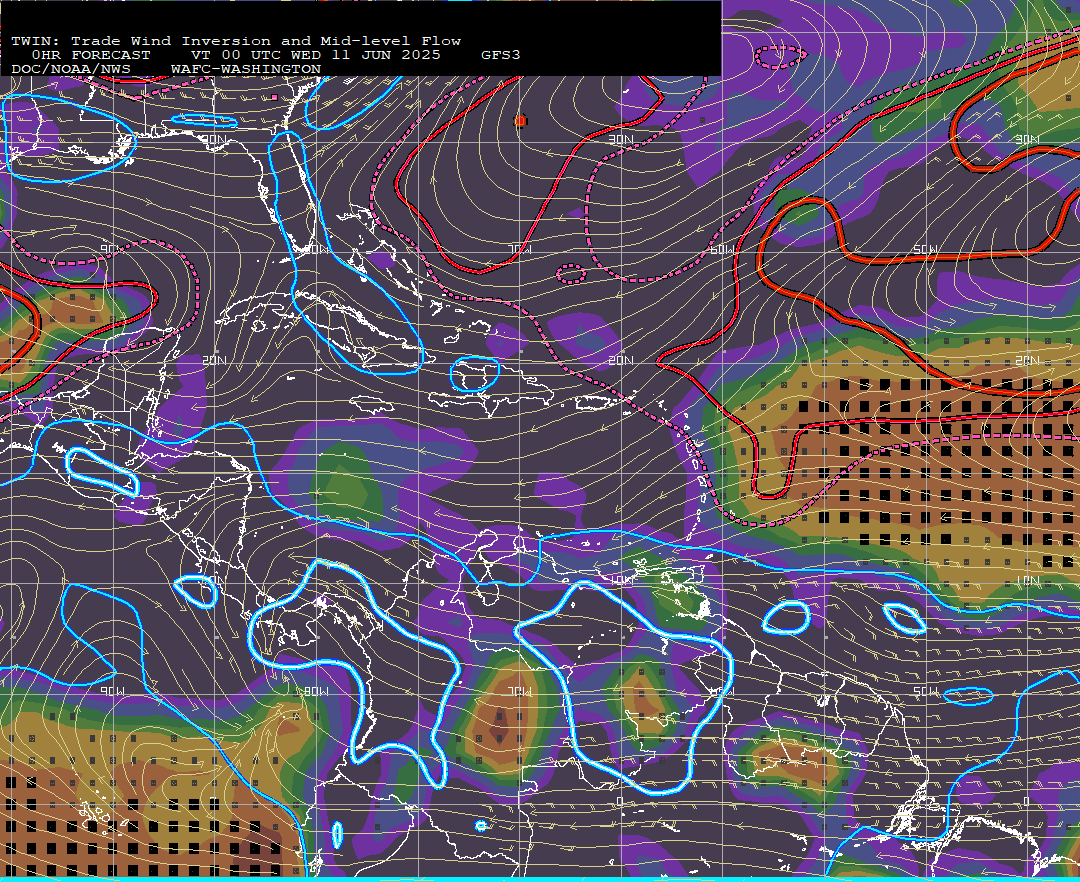Click the 70W longitude label over Colombia
The image size is (1080, 882).
point(520,691)
